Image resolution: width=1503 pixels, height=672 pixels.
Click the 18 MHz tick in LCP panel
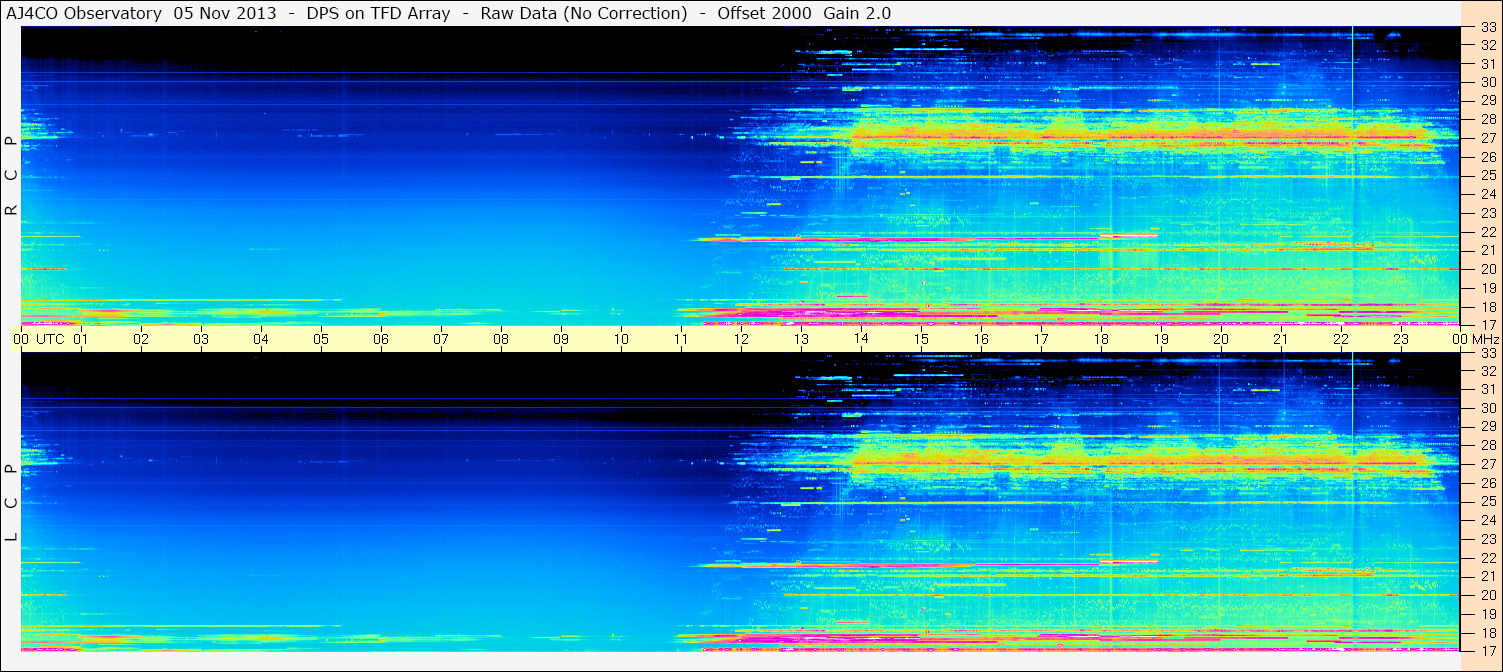click(1487, 633)
